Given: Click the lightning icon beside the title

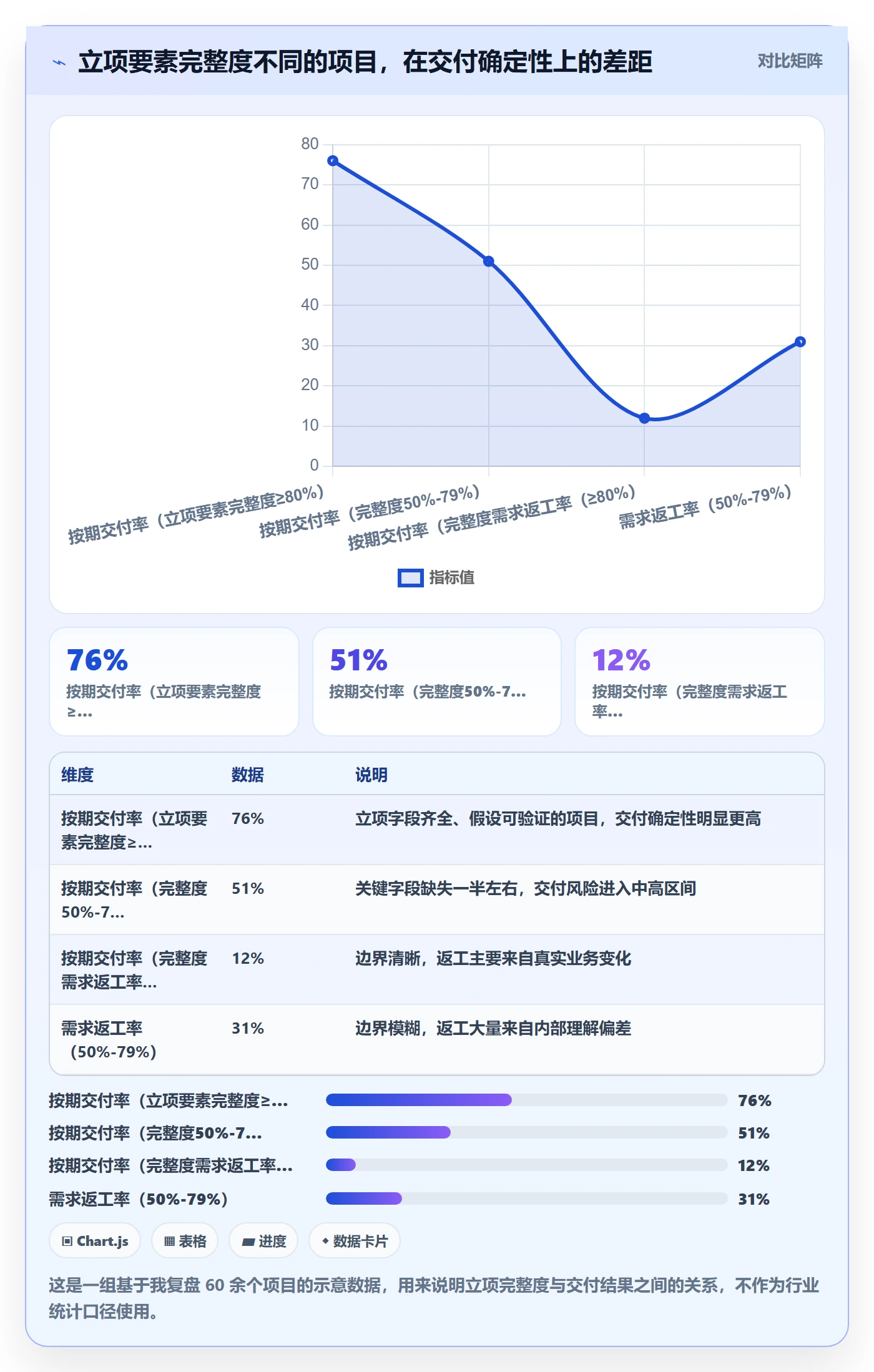Looking at the screenshot, I should (59, 62).
